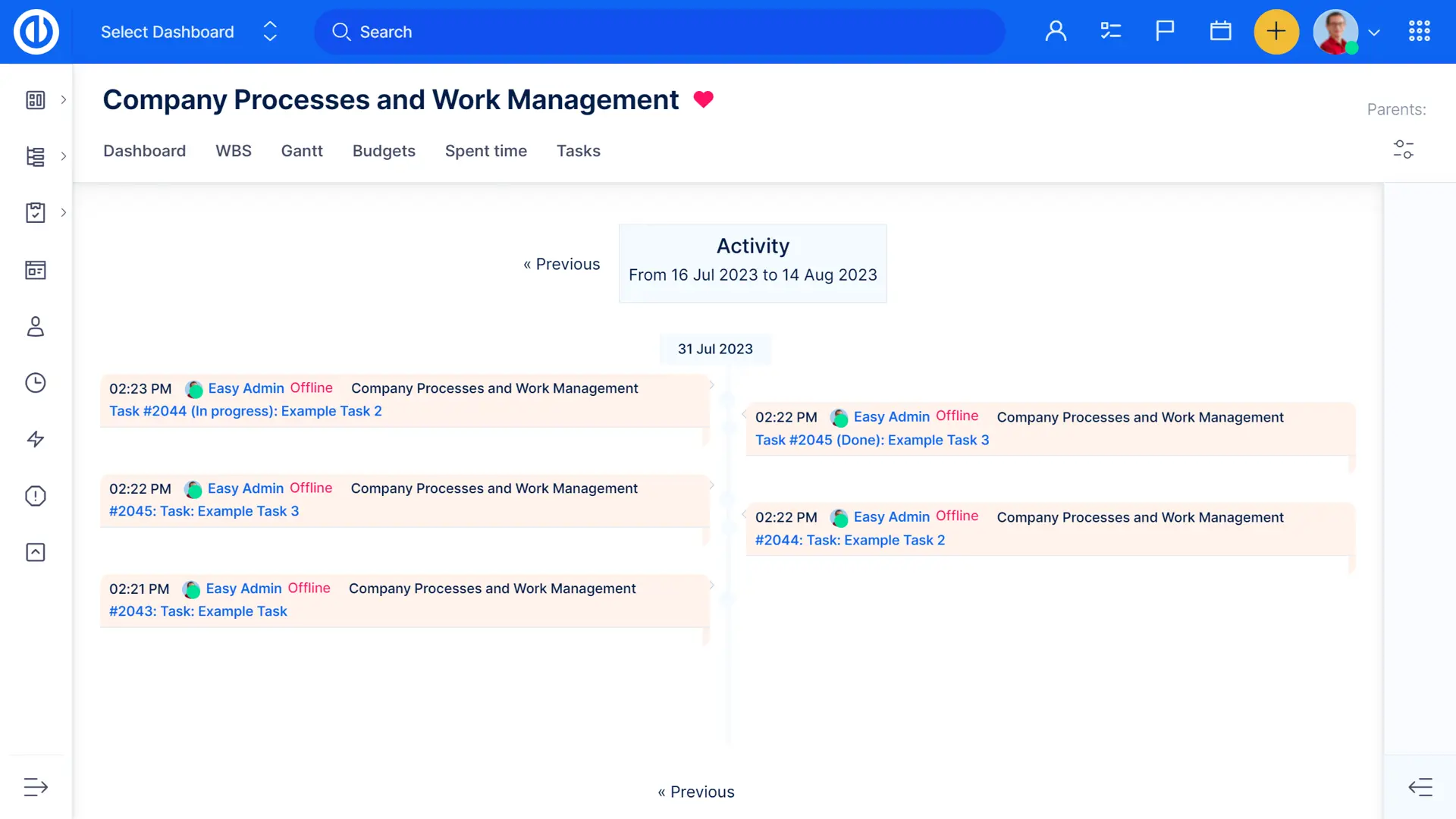This screenshot has height=819, width=1456.
Task: Open the exclamation alert sidebar icon
Action: 36,496
